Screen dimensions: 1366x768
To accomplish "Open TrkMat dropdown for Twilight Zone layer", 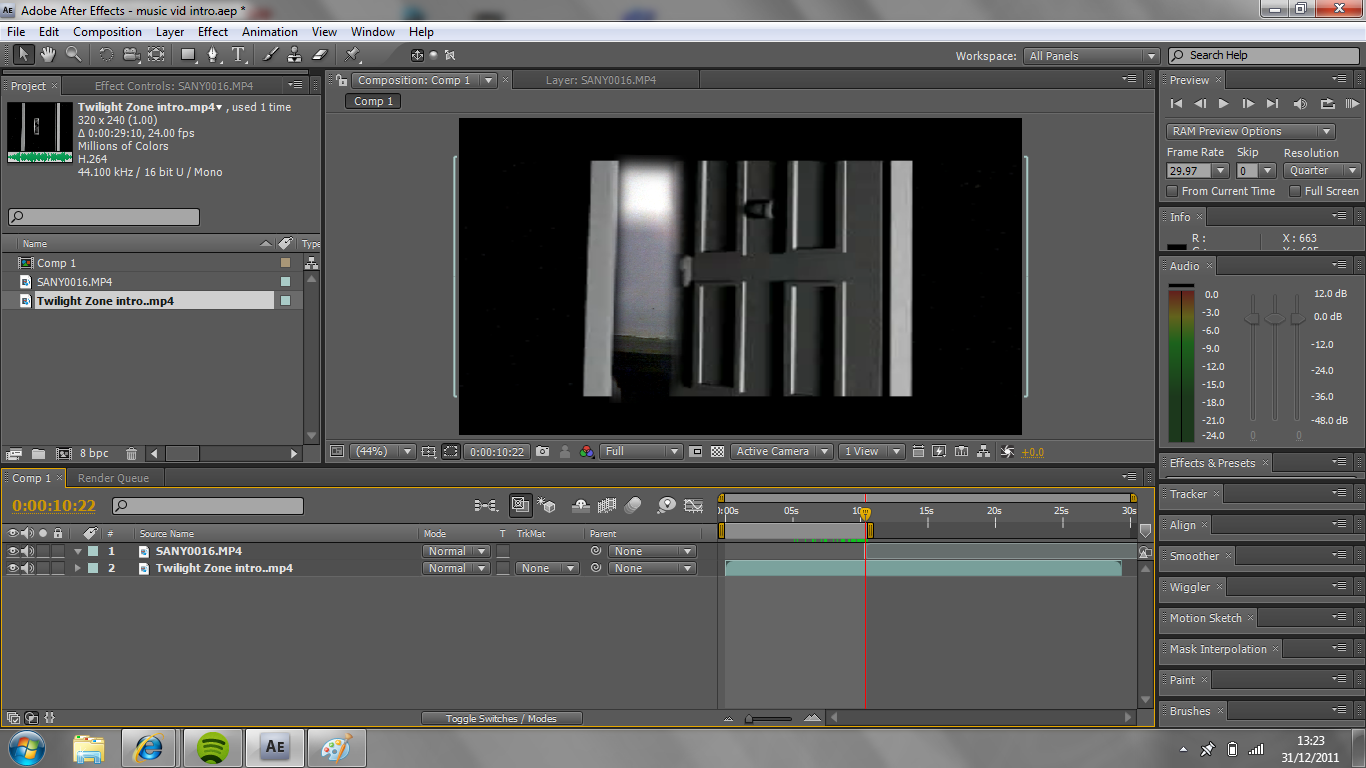I will (x=547, y=568).
